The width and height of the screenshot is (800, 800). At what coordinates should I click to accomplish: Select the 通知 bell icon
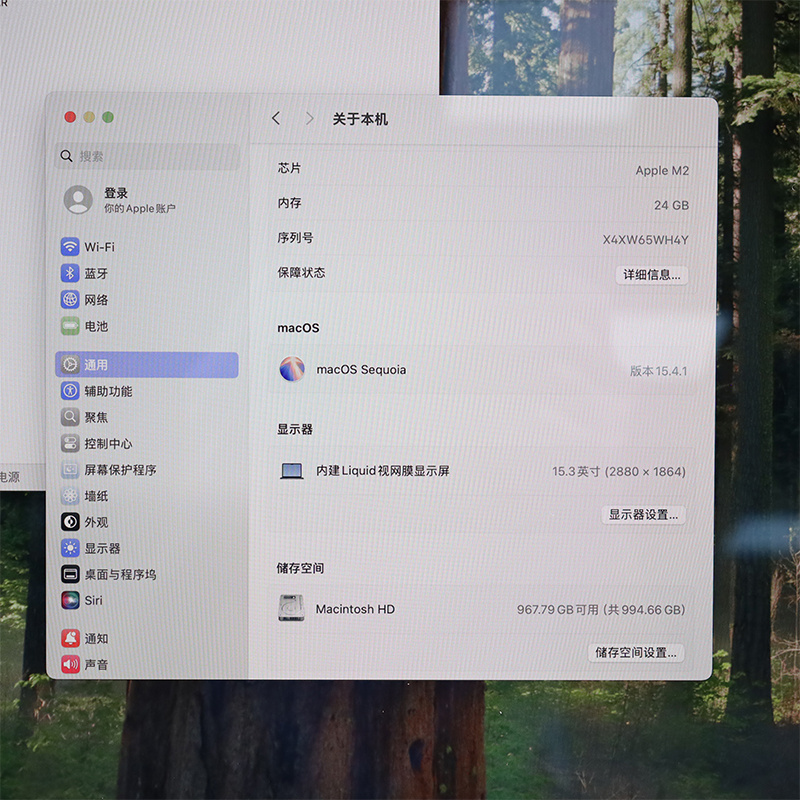pos(70,638)
